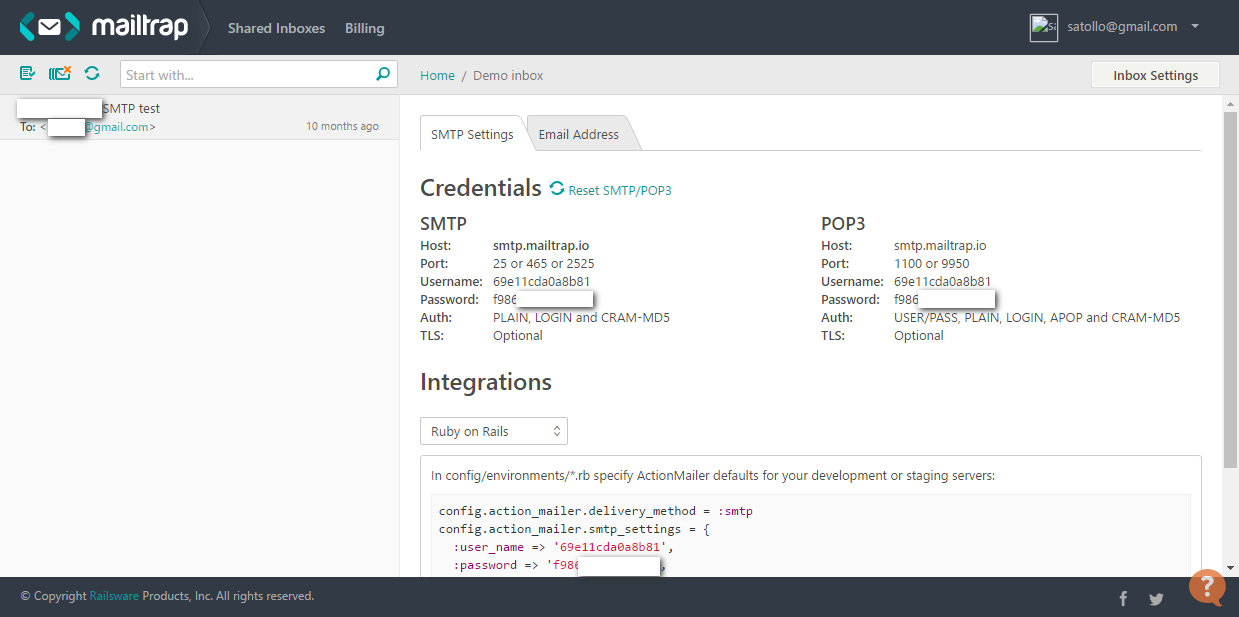Open the Railsware link in footer
Screen dimensions: 1239x617
pos(114,596)
